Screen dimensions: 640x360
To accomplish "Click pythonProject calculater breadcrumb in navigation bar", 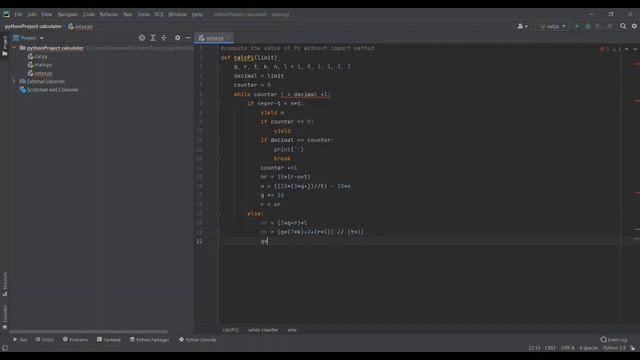I will [x=33, y=26].
